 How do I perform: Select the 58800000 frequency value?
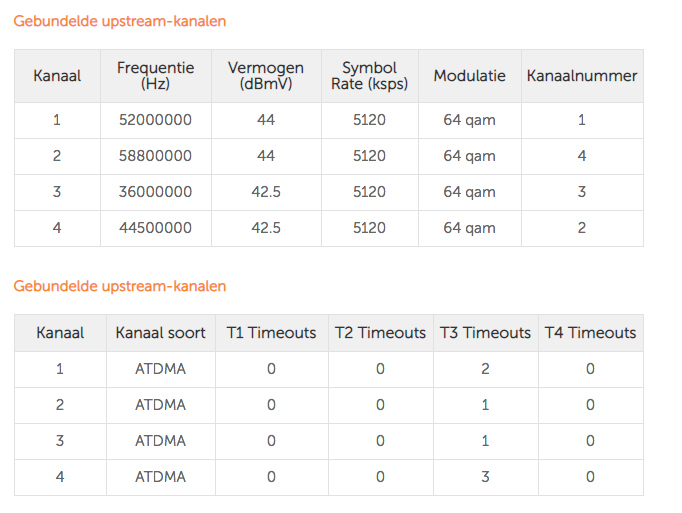[155, 156]
